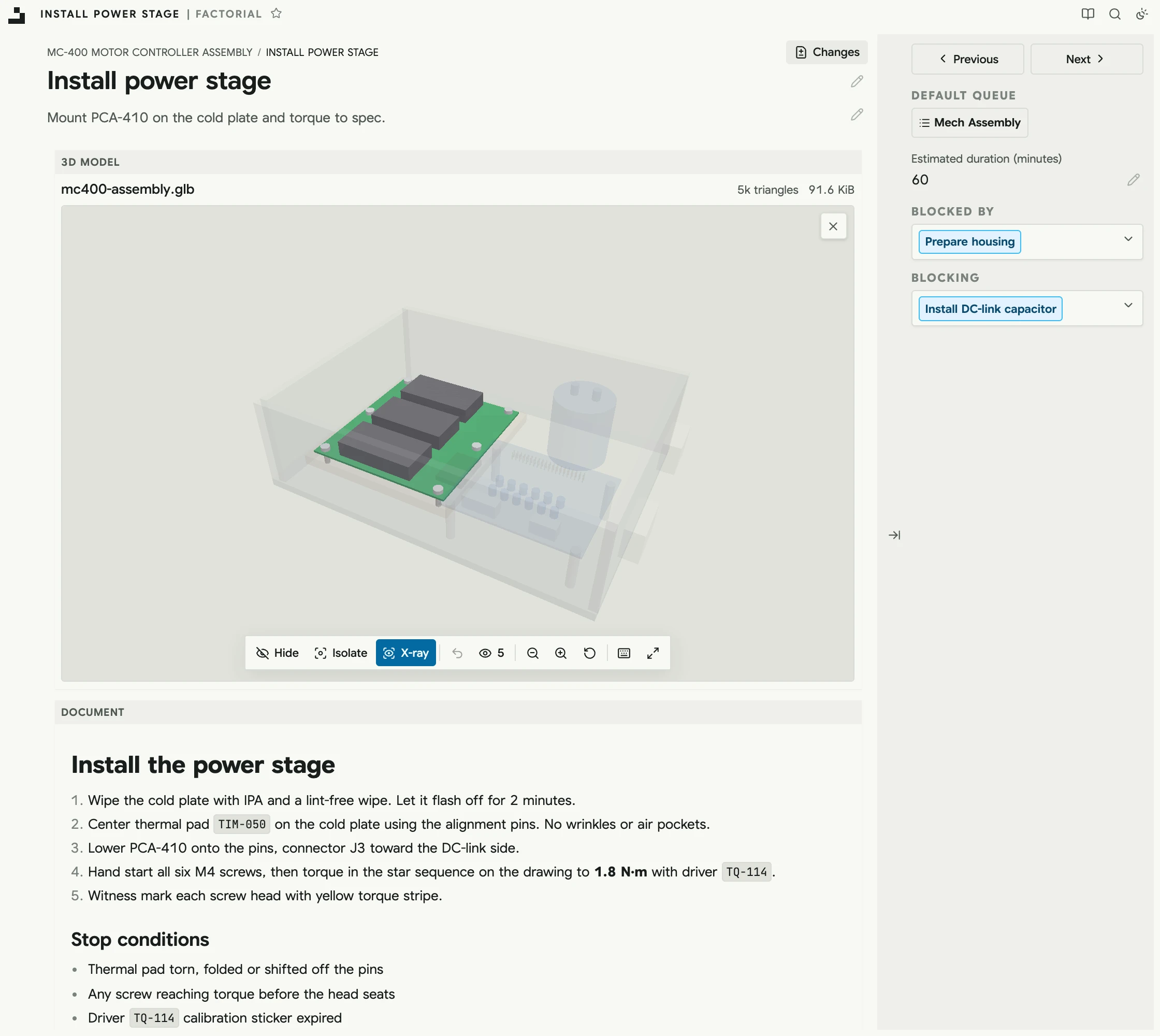Select the Install DC-link capacitor tag
Viewport: 1160px width, 1036px height.
coord(990,309)
